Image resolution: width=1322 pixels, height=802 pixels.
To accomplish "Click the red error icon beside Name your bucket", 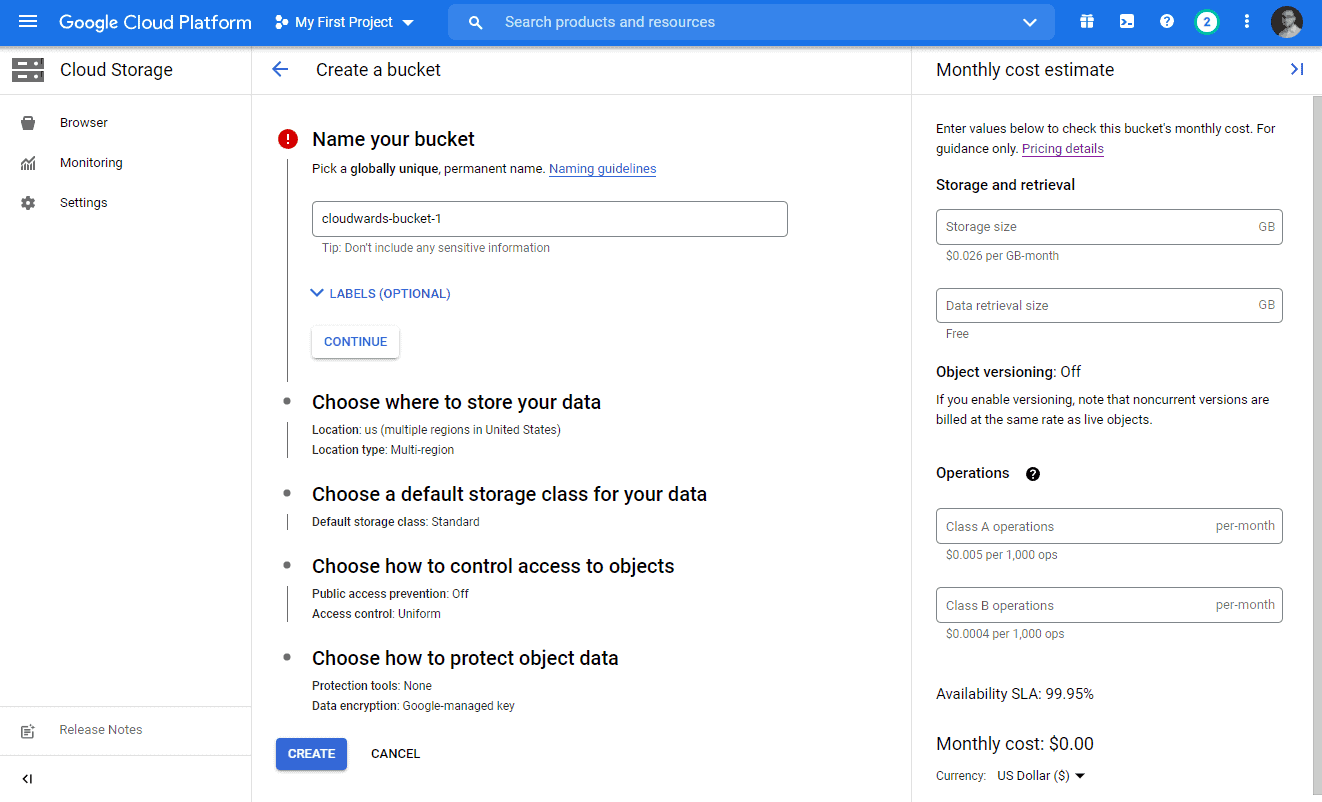I will tap(288, 139).
